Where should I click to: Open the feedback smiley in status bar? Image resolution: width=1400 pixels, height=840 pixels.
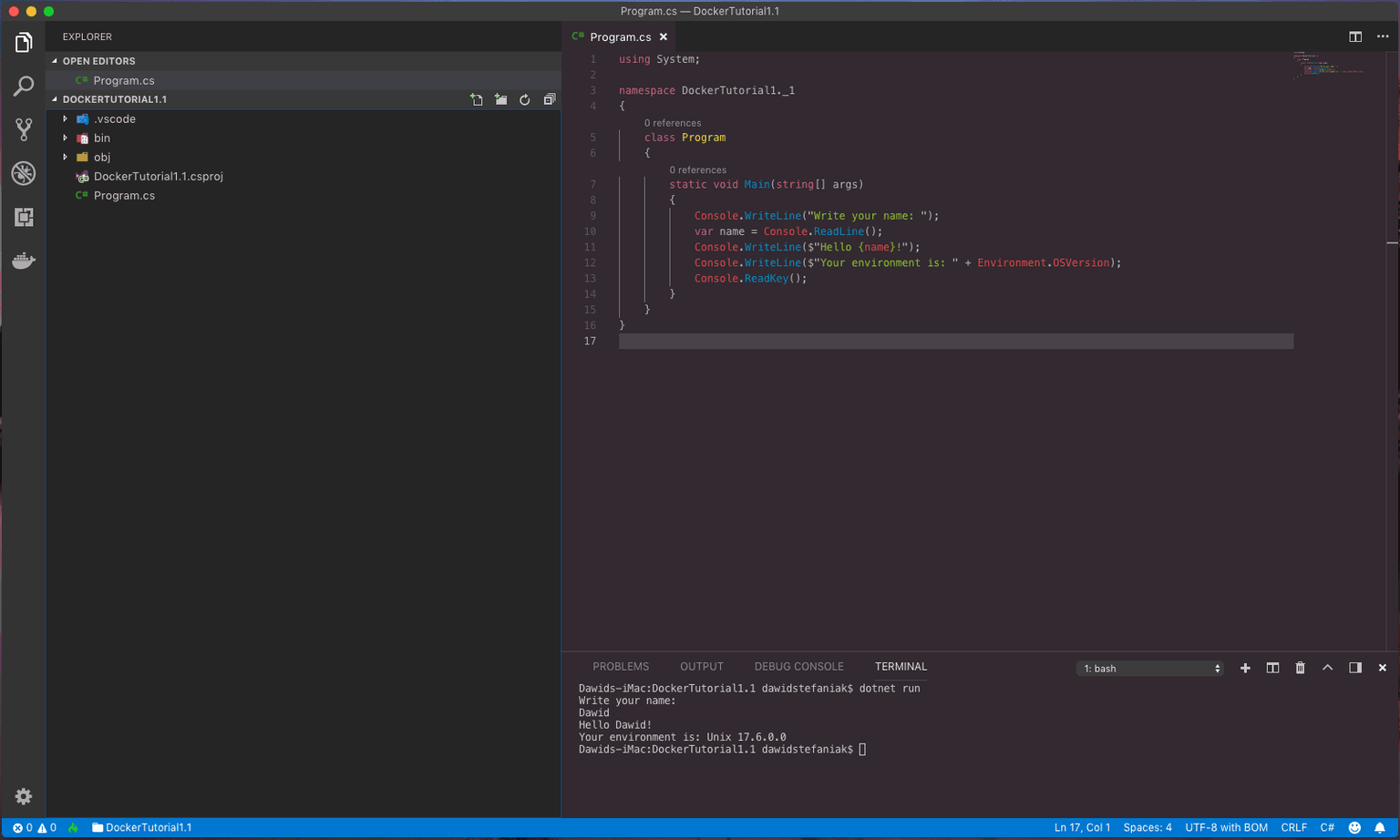1354,827
